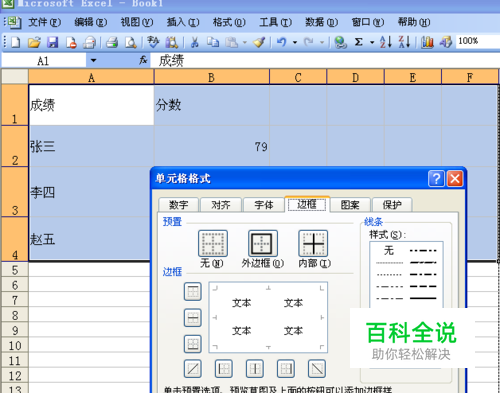Undo the last action with the Undo icon
Image resolution: width=500 pixels, height=393 pixels.
coord(281,42)
